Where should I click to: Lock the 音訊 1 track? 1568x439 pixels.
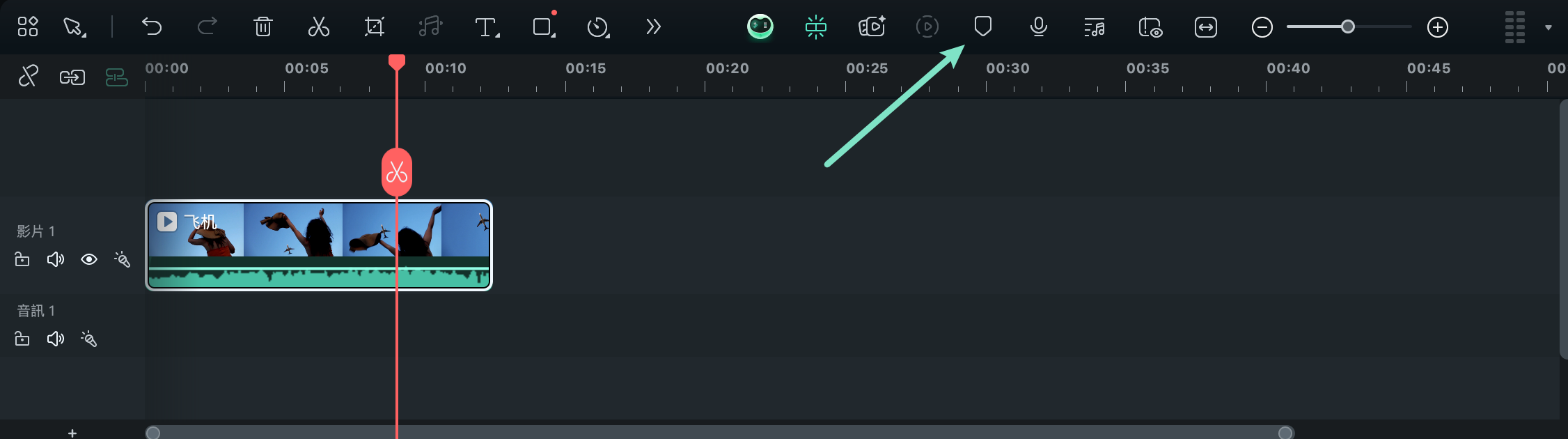click(22, 339)
